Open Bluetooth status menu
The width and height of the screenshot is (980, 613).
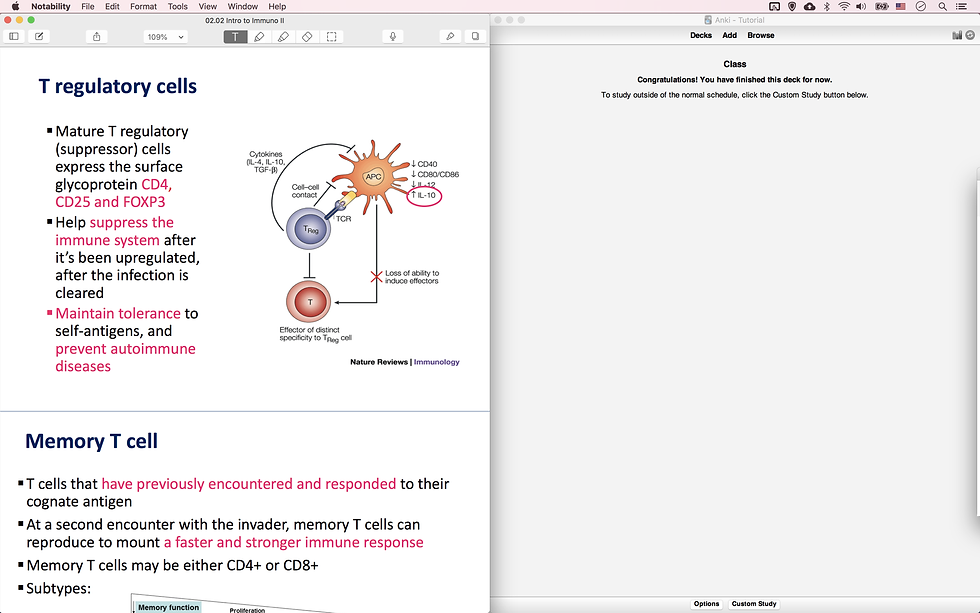[x=826, y=6]
